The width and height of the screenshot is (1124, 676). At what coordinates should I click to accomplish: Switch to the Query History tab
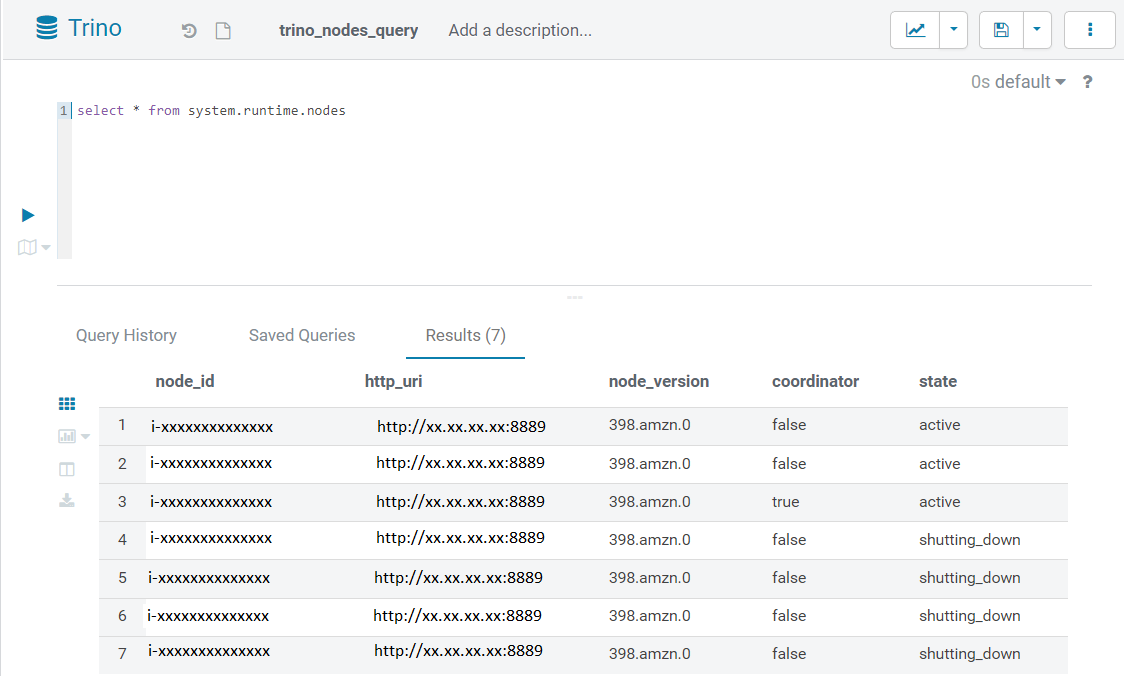tap(126, 335)
